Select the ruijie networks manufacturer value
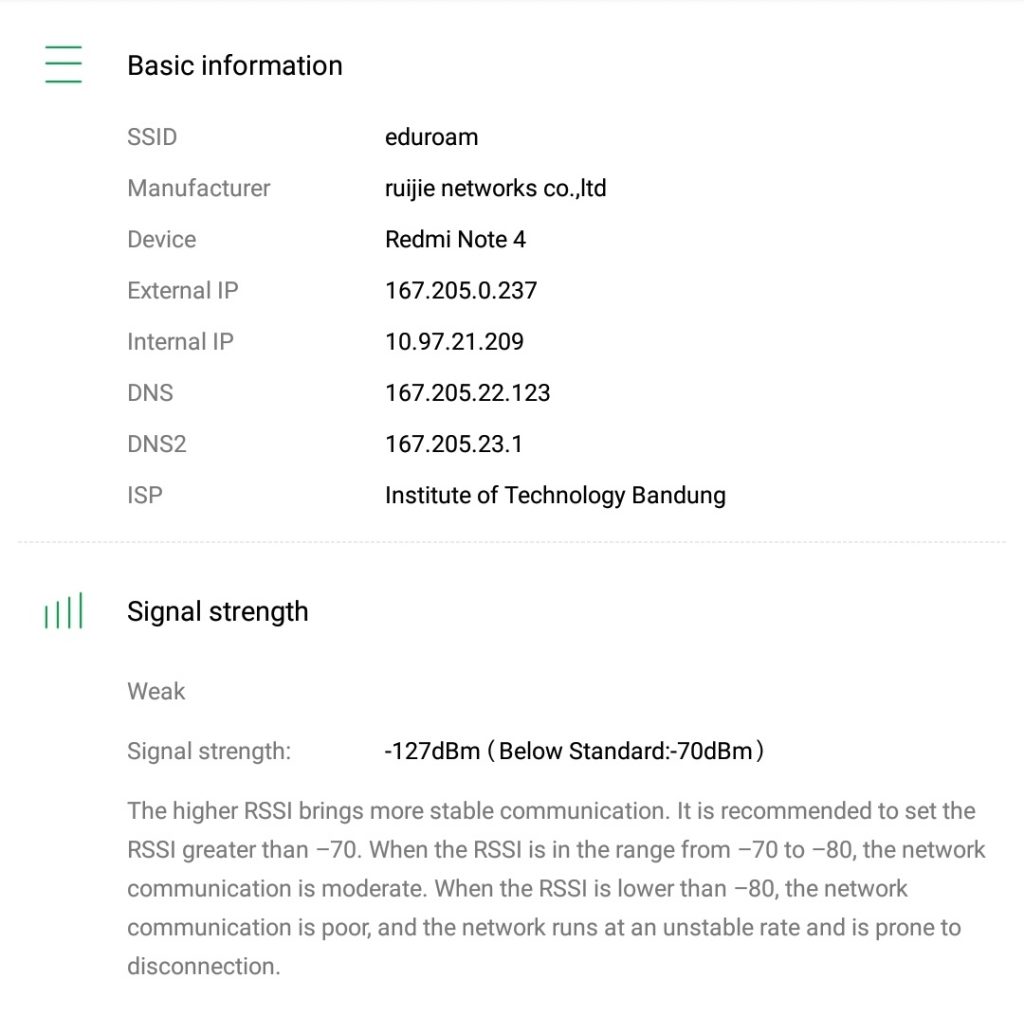Image resolution: width=1024 pixels, height=1015 pixels. (x=495, y=188)
